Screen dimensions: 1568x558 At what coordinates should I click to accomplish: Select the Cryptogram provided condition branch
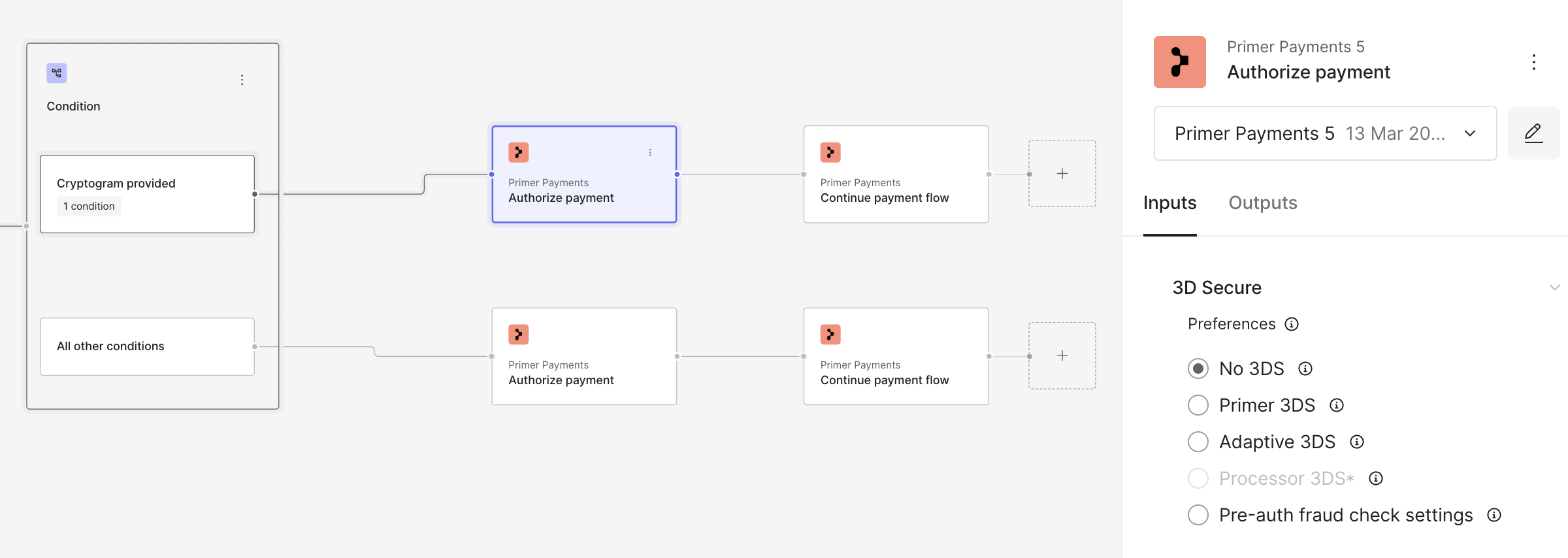(147, 194)
